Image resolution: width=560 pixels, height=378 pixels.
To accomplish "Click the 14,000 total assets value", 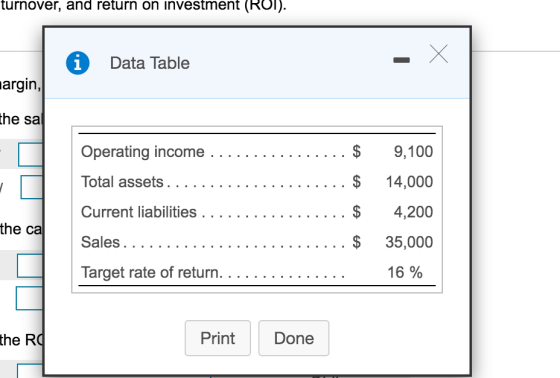I will (x=409, y=181).
